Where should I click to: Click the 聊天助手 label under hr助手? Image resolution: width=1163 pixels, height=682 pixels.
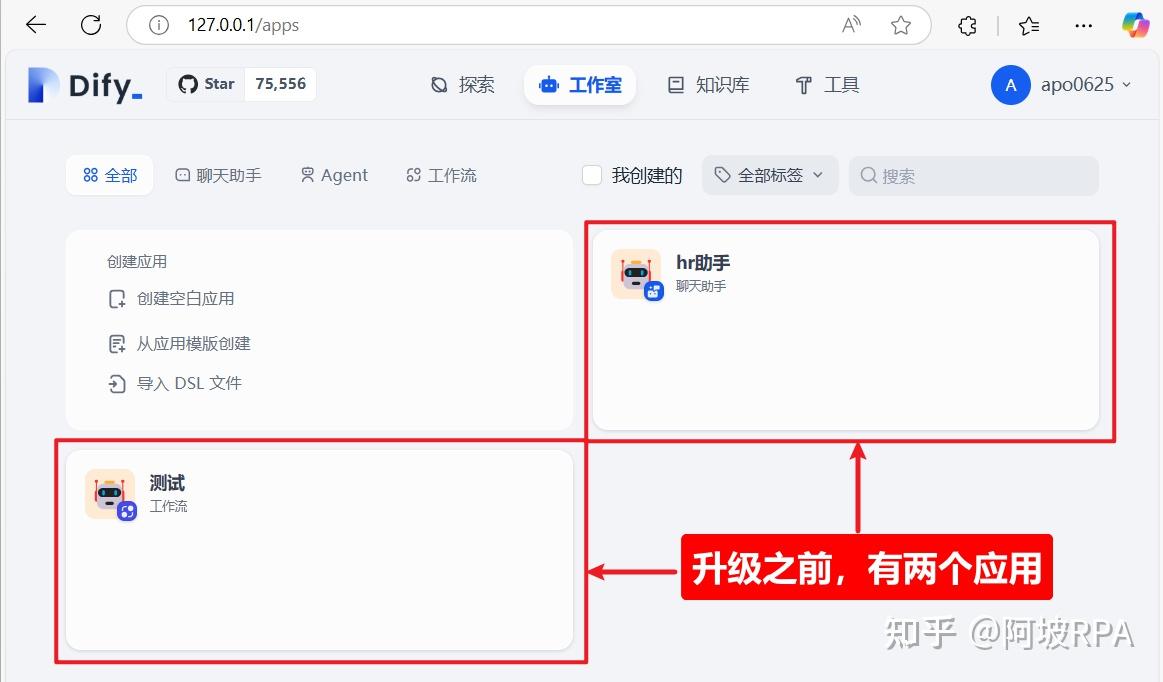701,286
